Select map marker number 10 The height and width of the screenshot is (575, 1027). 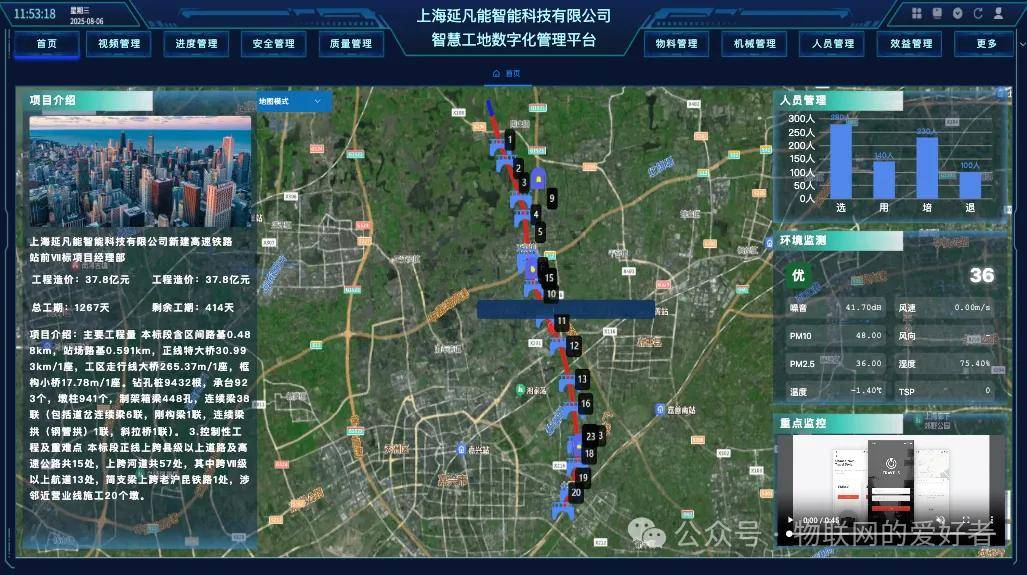pyautogui.click(x=551, y=294)
